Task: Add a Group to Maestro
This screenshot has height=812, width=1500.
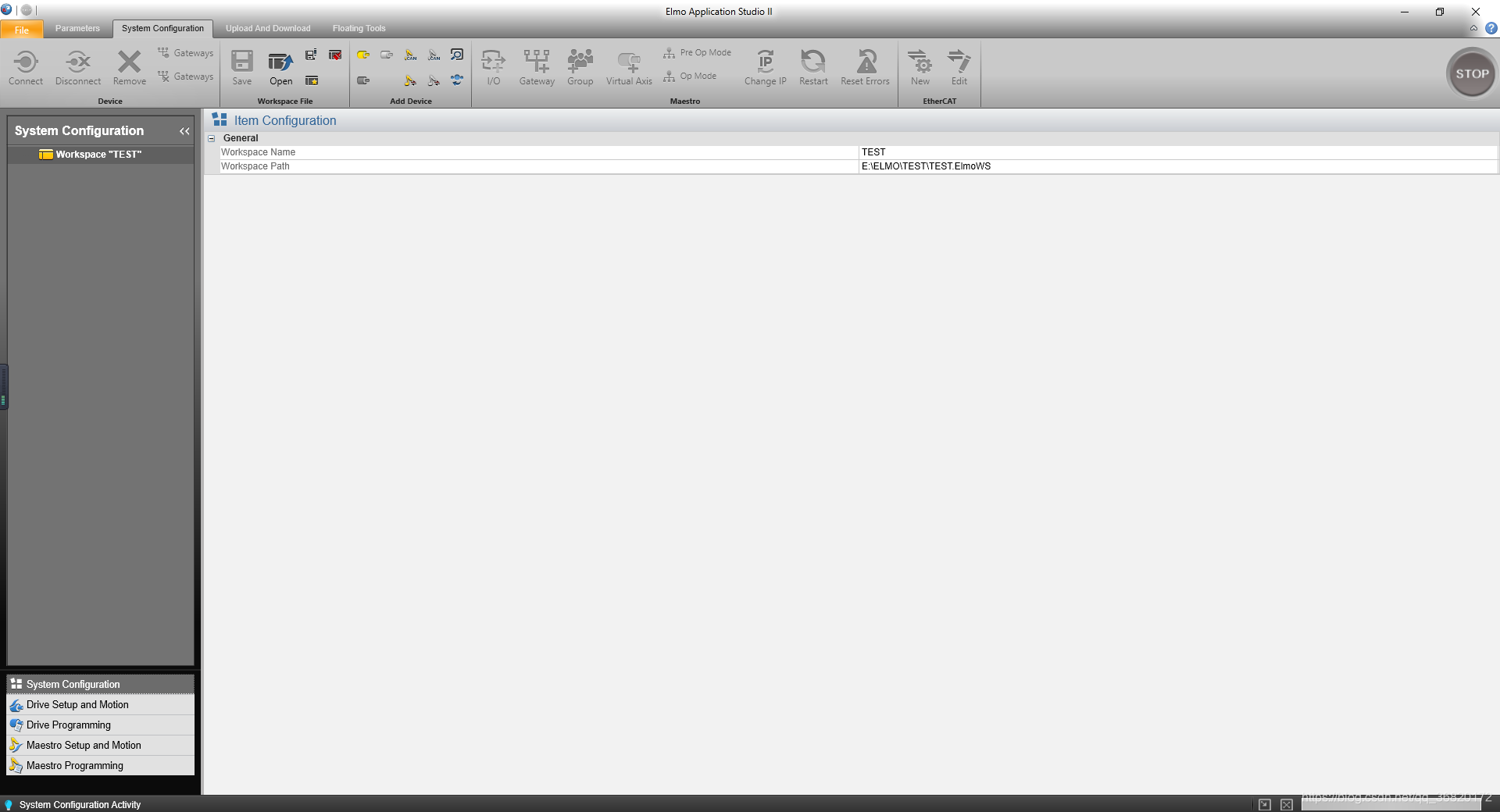Action: [x=580, y=68]
